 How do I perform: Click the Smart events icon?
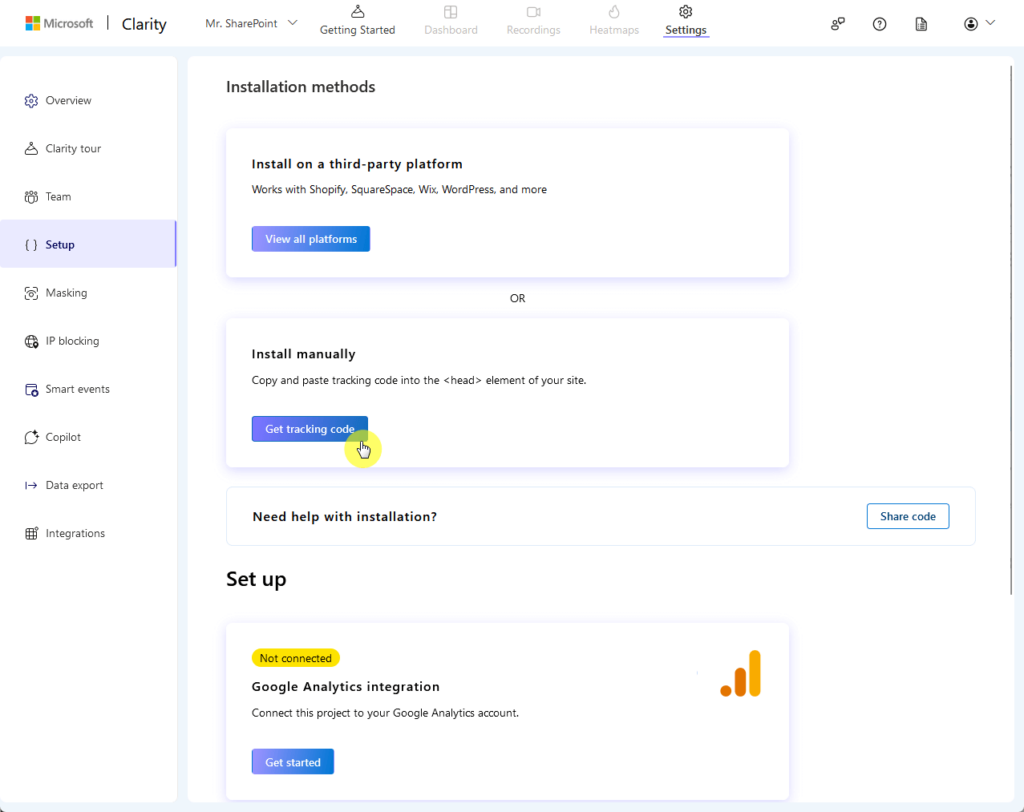tap(31, 389)
